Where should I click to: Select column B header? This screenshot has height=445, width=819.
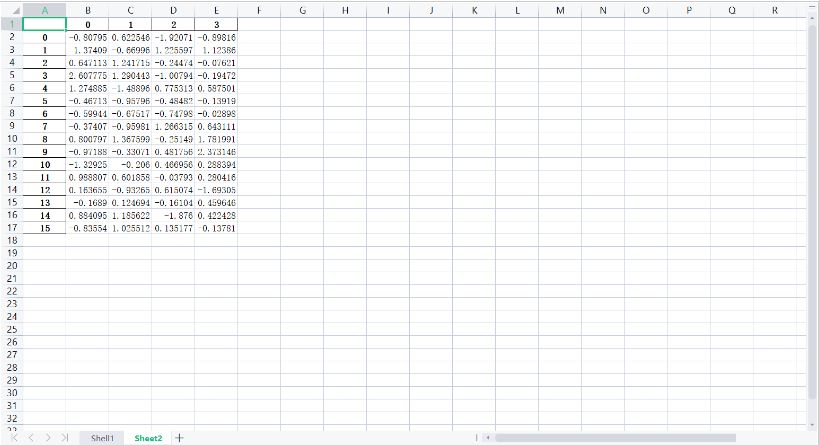(x=87, y=10)
